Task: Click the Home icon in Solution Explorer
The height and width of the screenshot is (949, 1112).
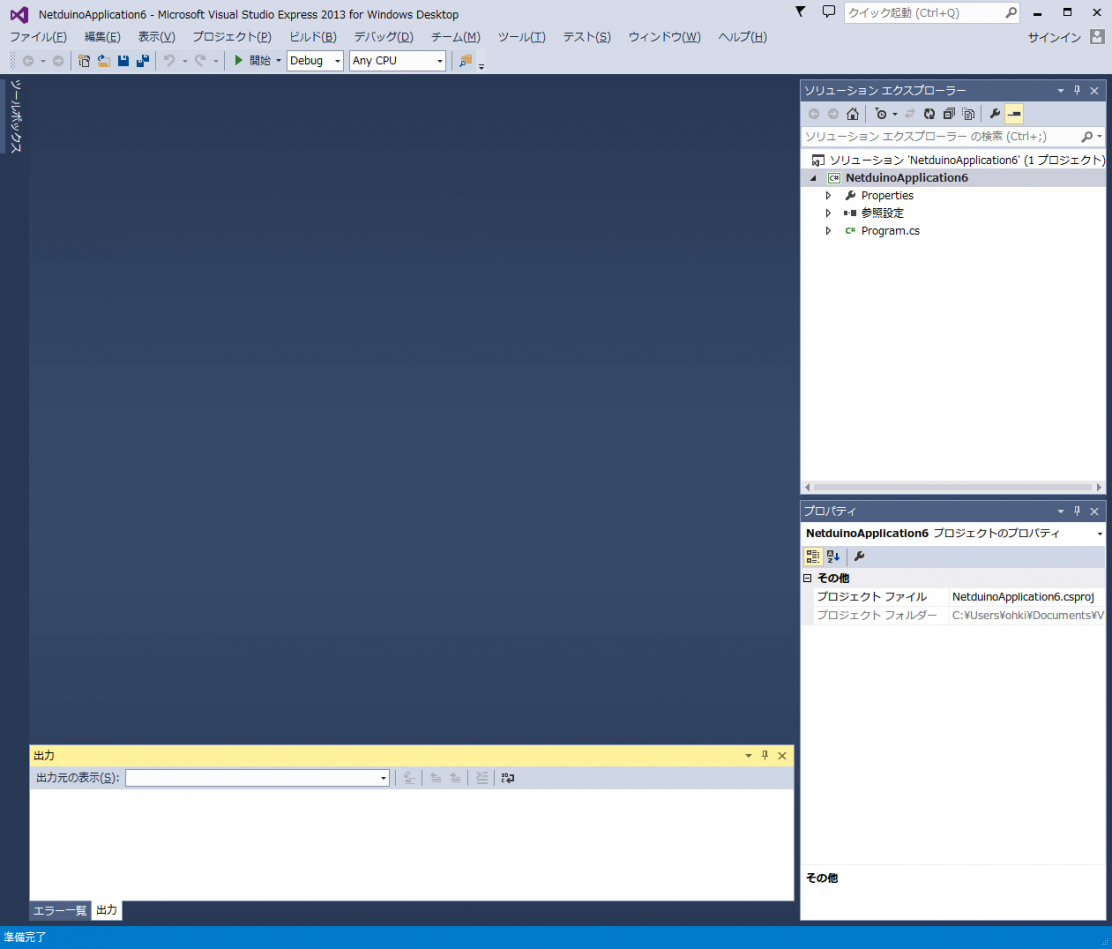Action: (852, 114)
